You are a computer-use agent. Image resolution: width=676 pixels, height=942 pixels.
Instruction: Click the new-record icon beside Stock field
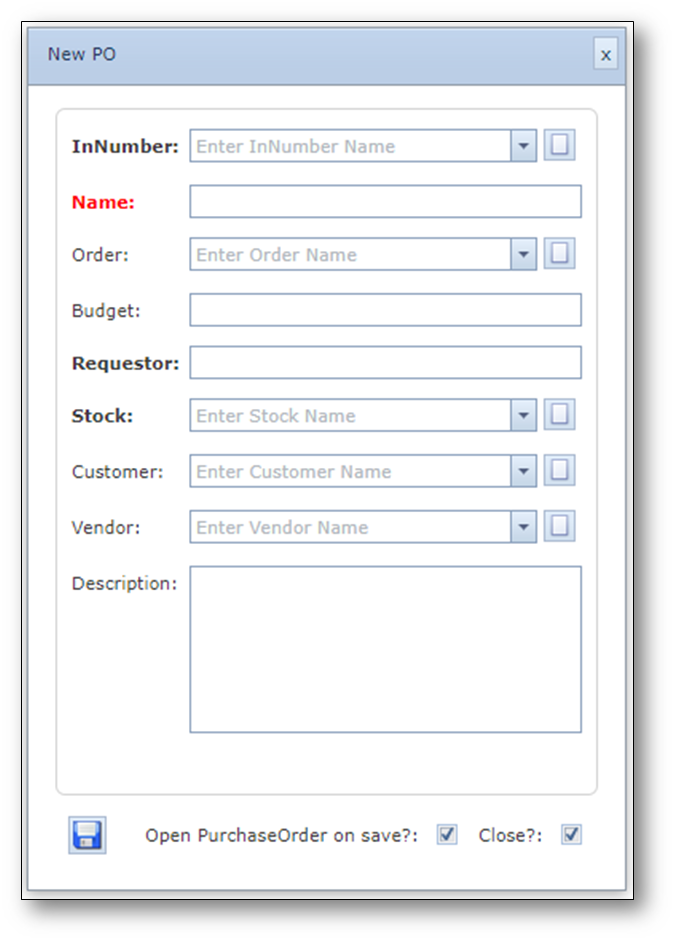(559, 414)
